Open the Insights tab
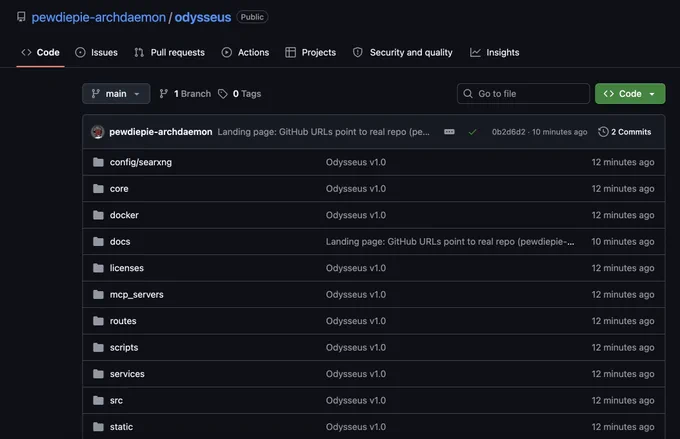The height and width of the screenshot is (439, 680). [495, 52]
